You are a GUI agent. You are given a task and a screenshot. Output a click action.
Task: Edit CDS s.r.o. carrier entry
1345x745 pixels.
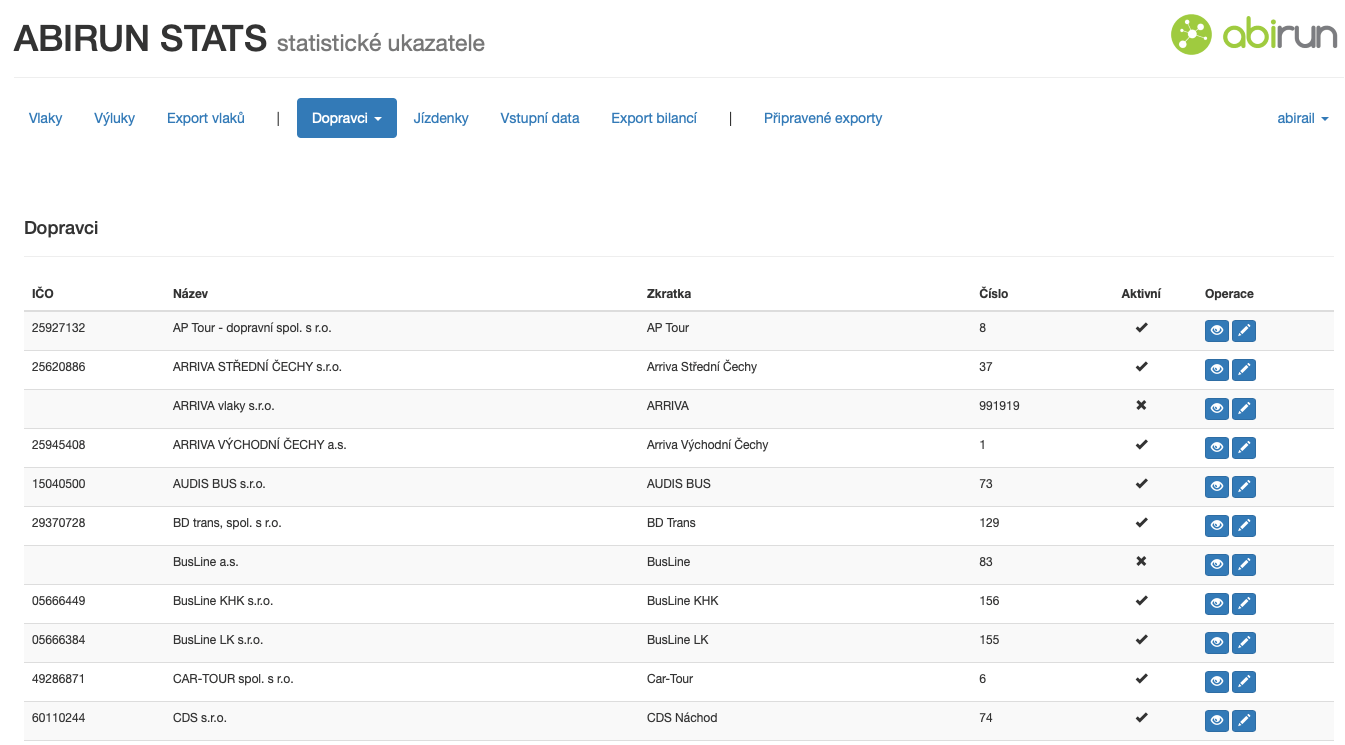(1244, 721)
